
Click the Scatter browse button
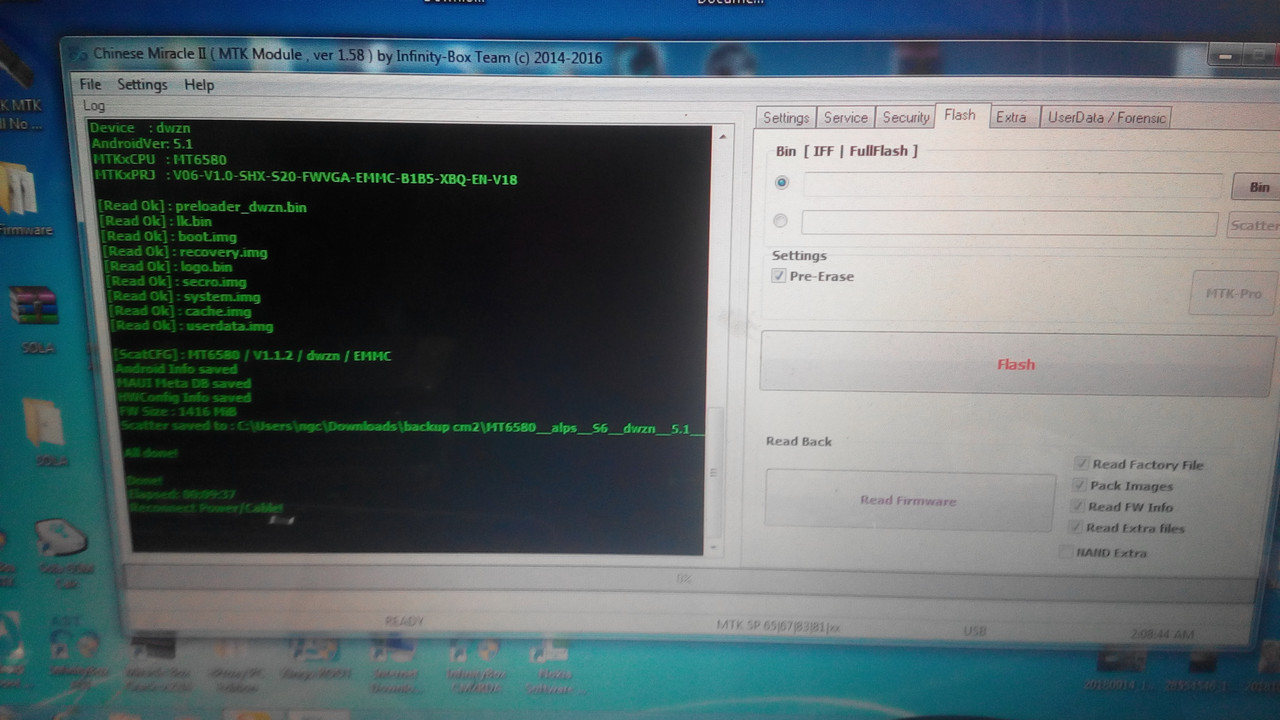(x=1254, y=225)
